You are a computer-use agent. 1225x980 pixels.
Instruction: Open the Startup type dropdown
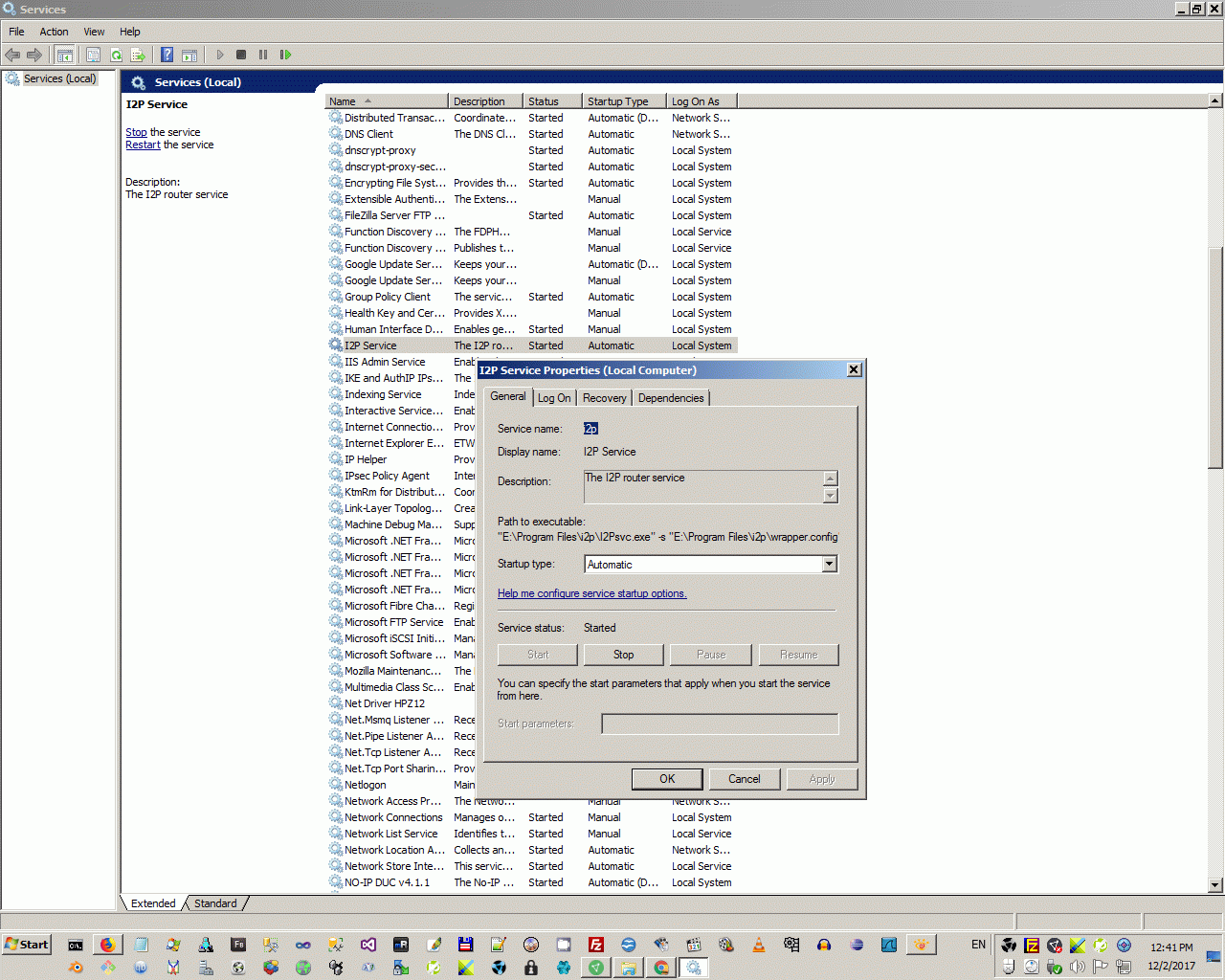[x=830, y=565]
